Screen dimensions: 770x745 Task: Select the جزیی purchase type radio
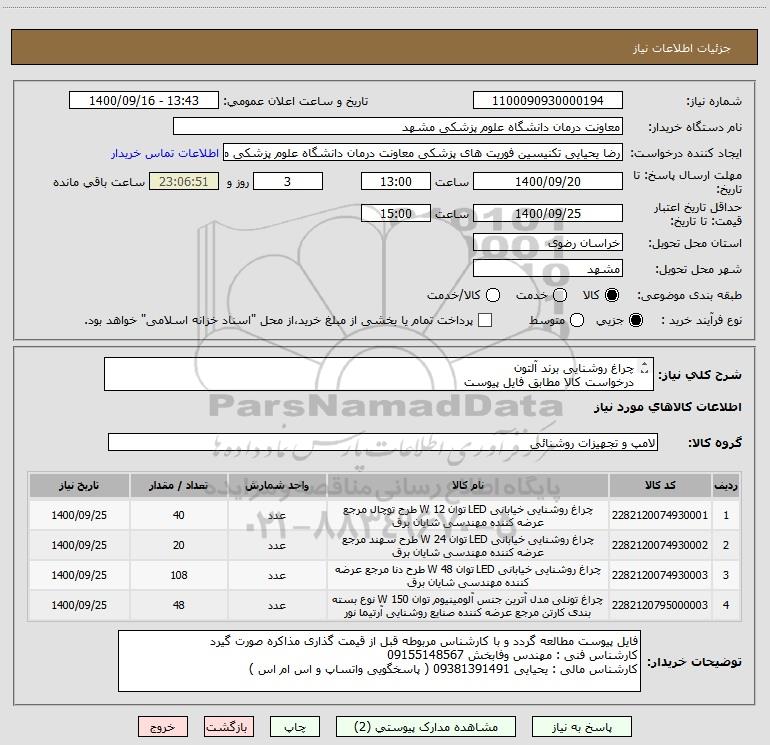[x=636, y=320]
